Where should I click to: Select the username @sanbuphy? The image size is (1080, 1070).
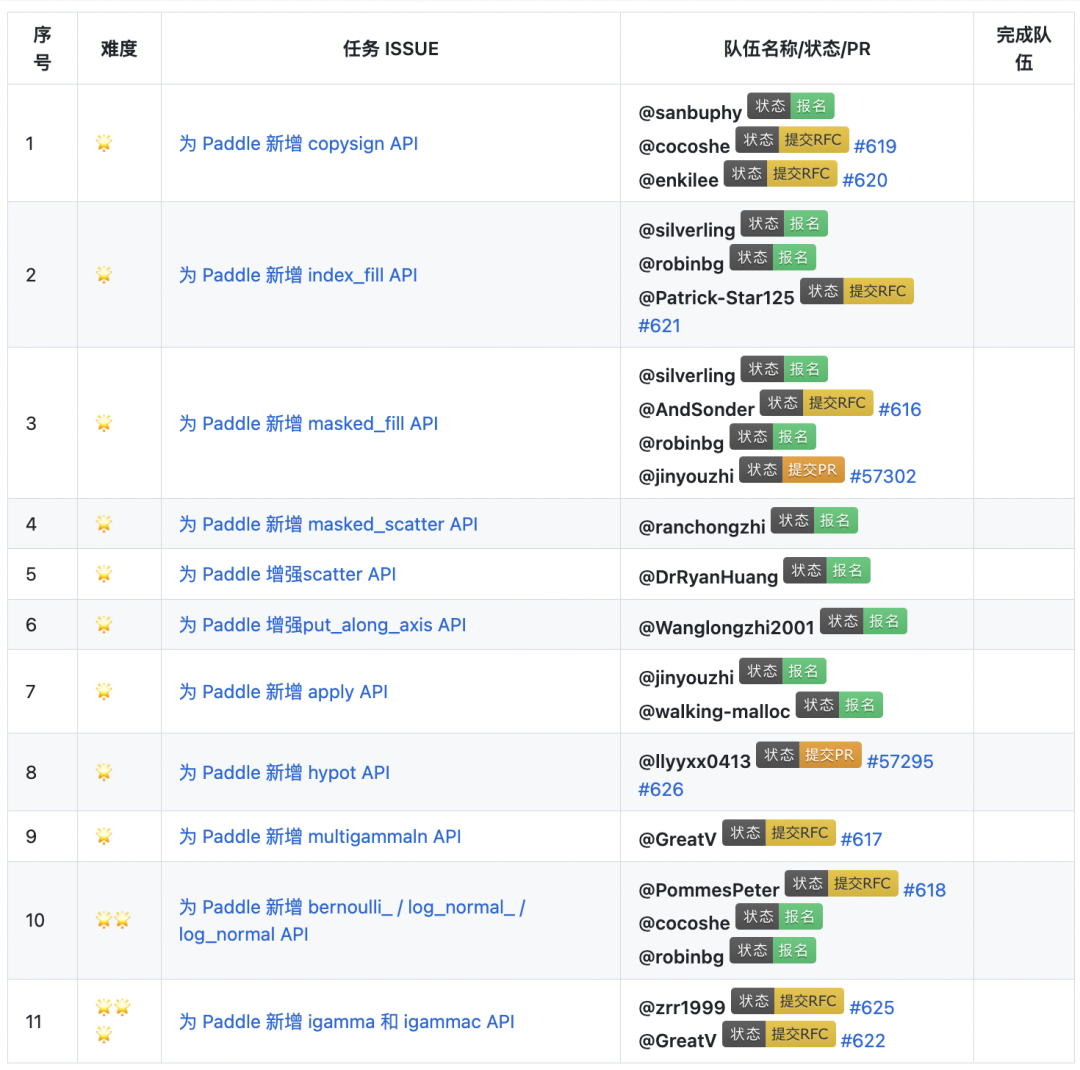[x=689, y=112]
